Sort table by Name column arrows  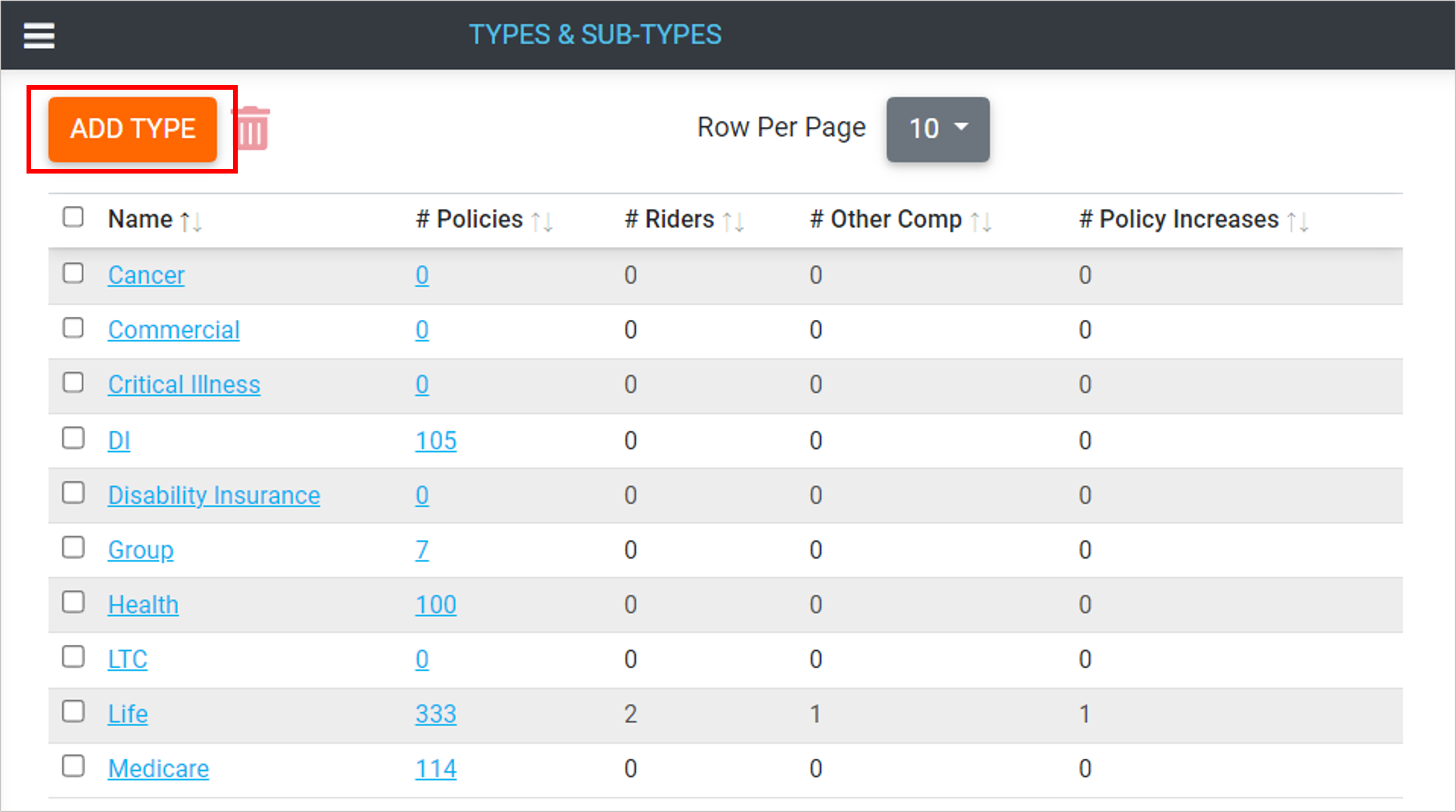[x=191, y=221]
